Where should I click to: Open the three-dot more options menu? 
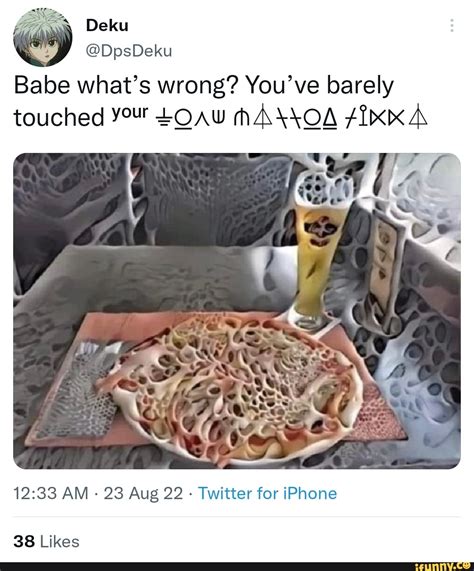click(452, 25)
